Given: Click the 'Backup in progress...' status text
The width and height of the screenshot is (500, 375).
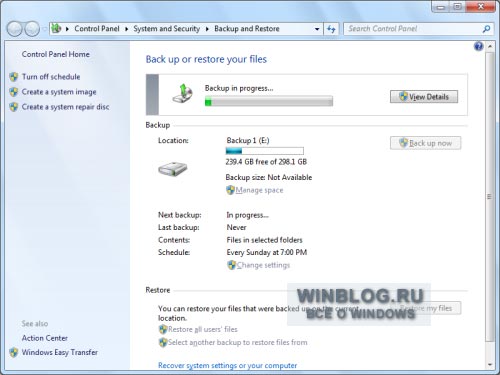Looking at the screenshot, I should pyautogui.click(x=239, y=88).
